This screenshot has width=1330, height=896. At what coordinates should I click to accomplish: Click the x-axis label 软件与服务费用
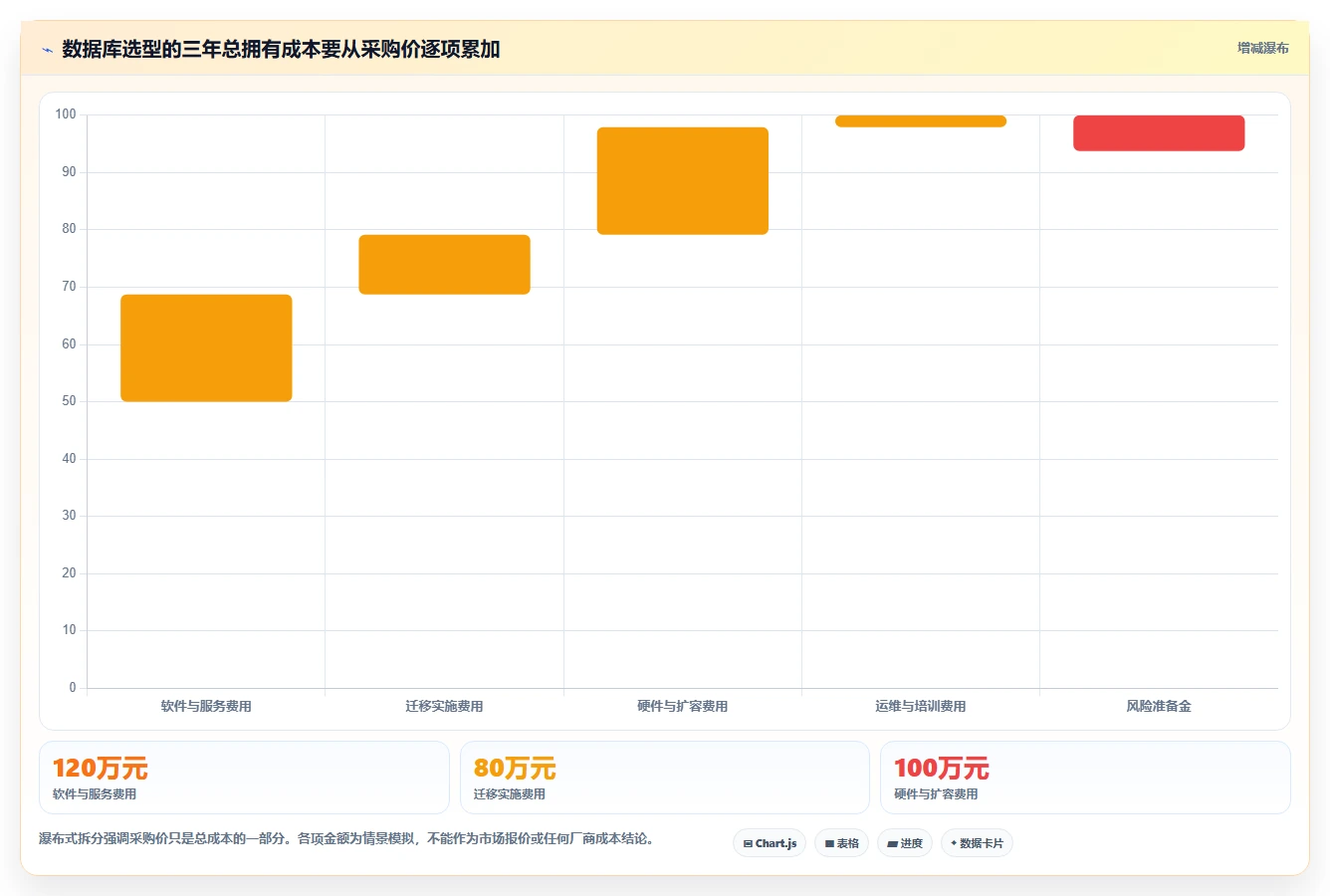point(206,706)
